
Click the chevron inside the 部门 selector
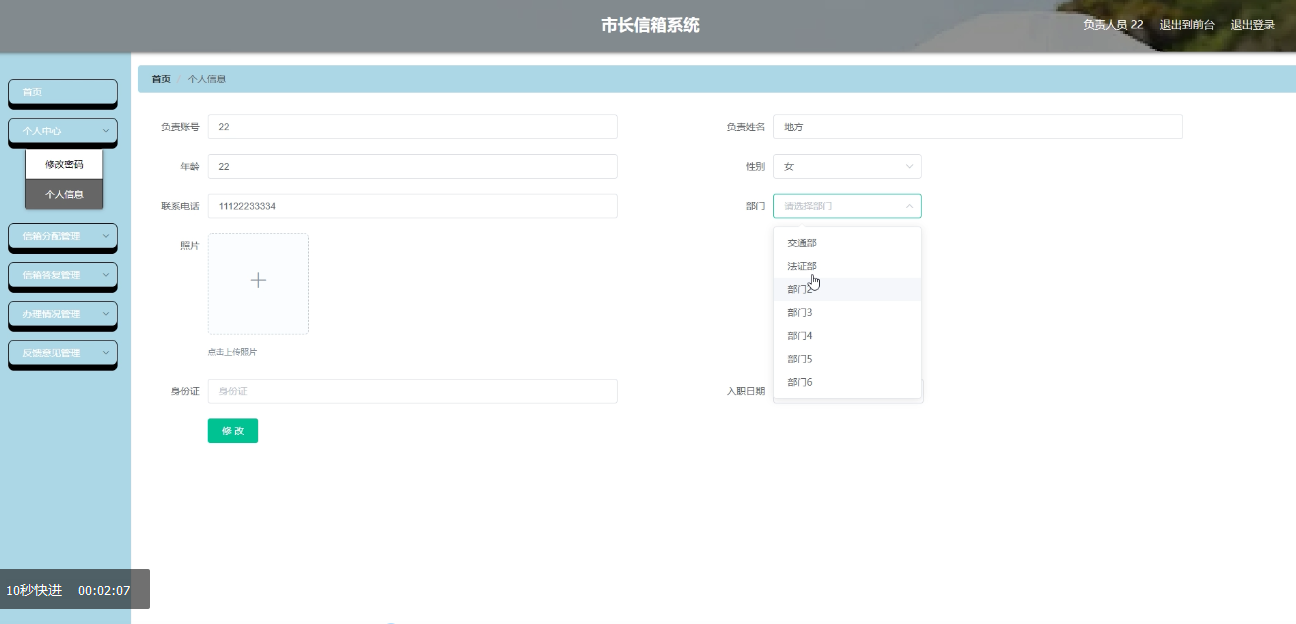point(909,206)
